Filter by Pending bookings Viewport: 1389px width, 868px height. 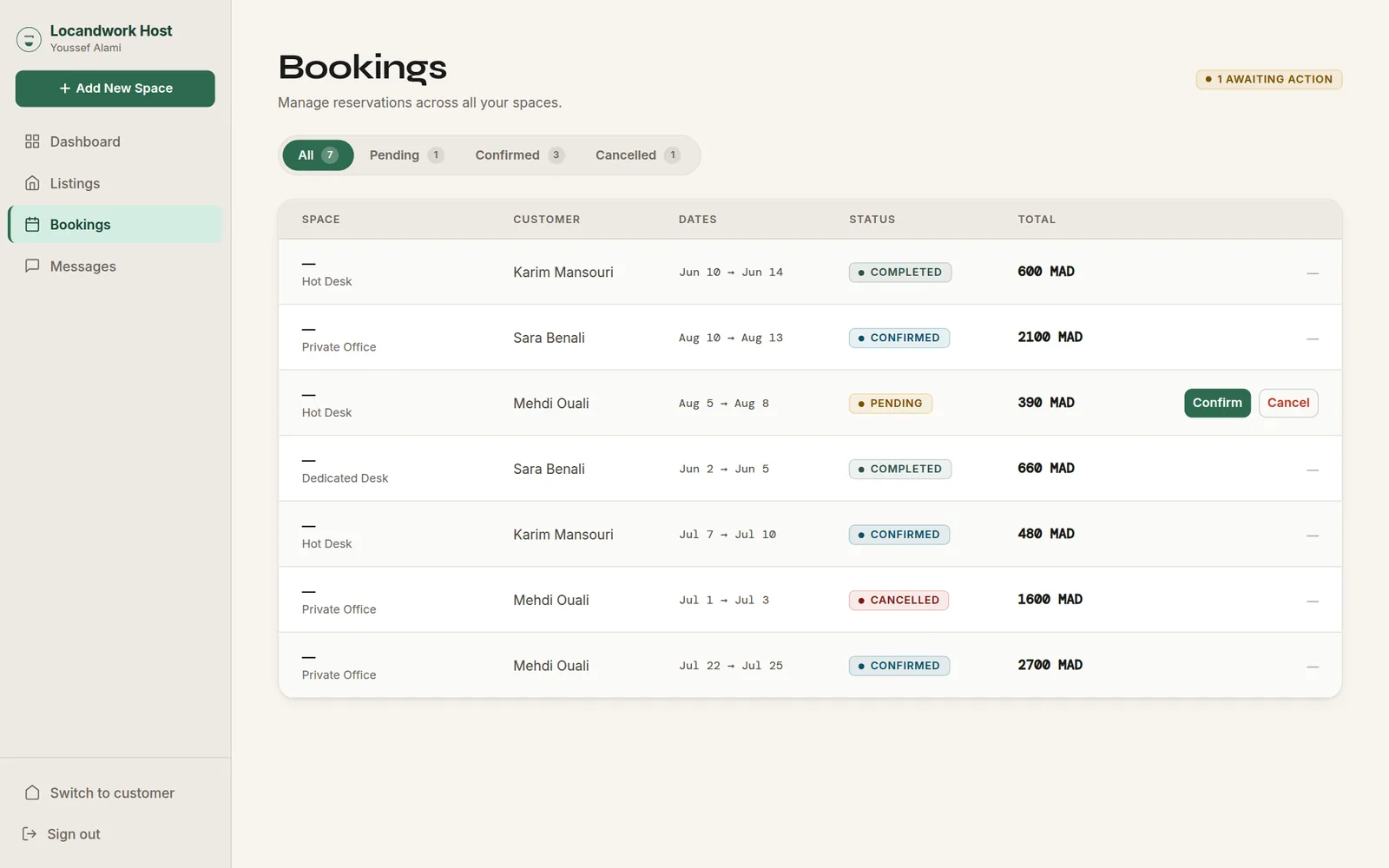(406, 155)
